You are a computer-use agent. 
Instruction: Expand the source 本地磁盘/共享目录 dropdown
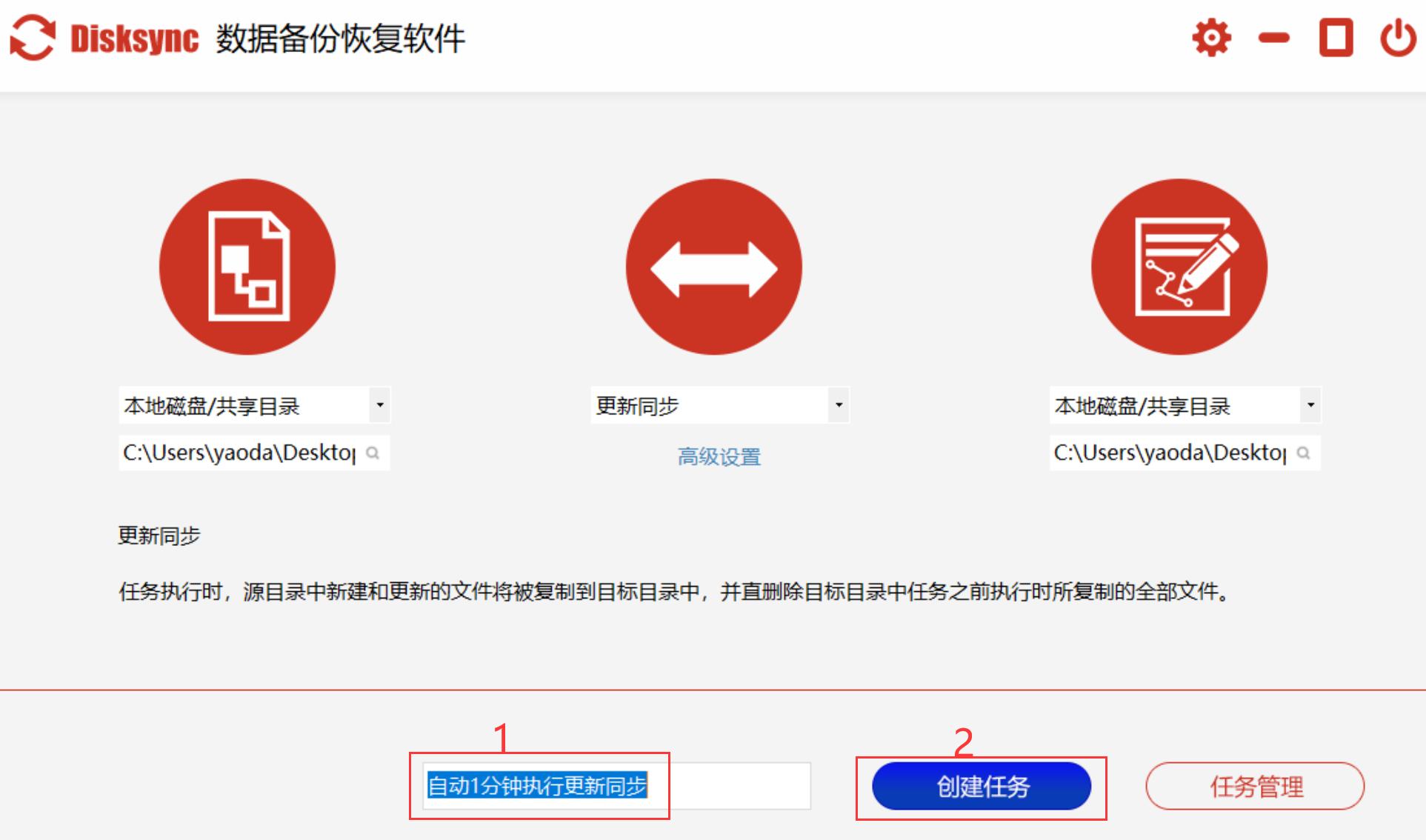(x=380, y=405)
